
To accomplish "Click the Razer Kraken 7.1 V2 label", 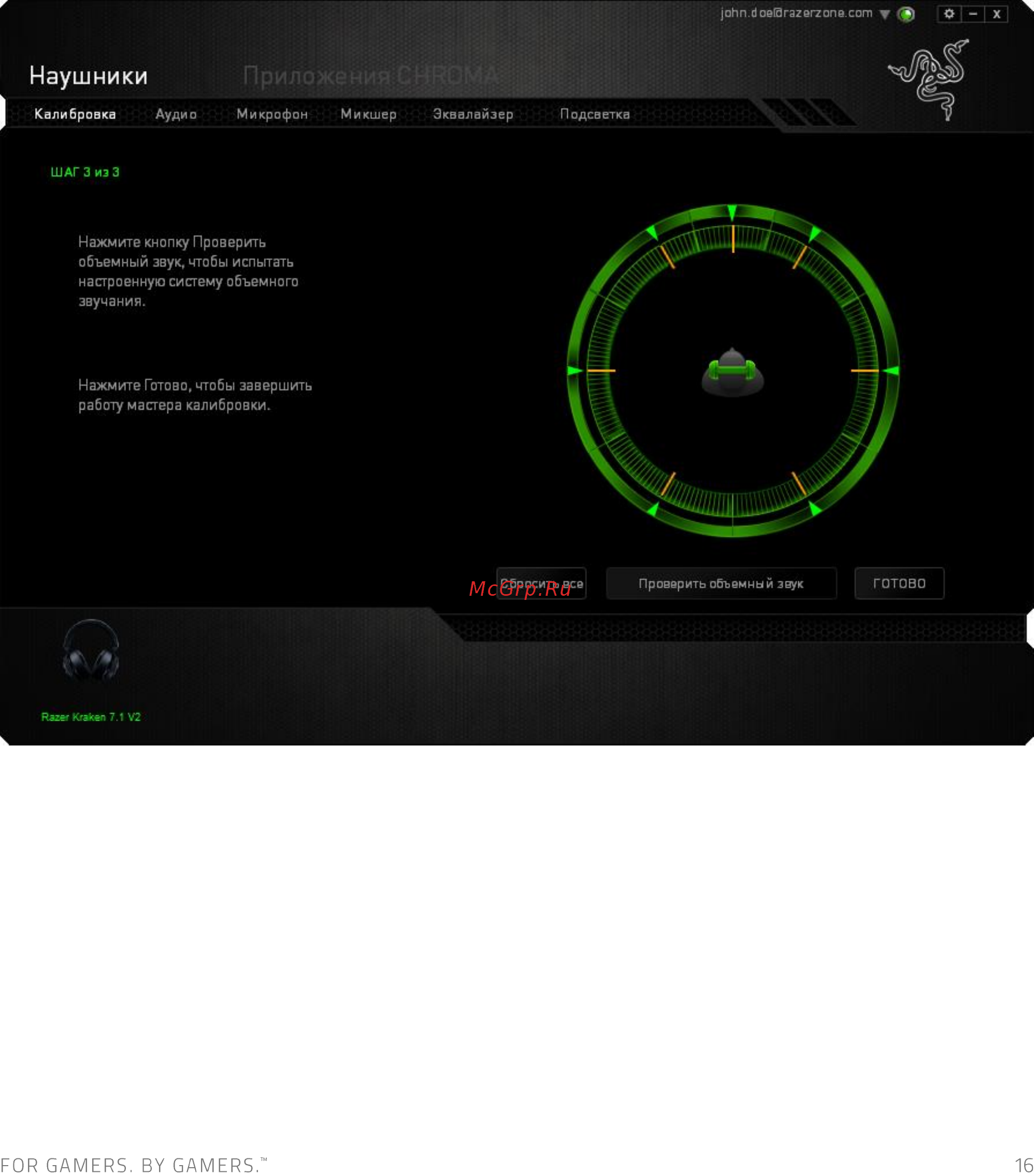I will click(x=91, y=717).
